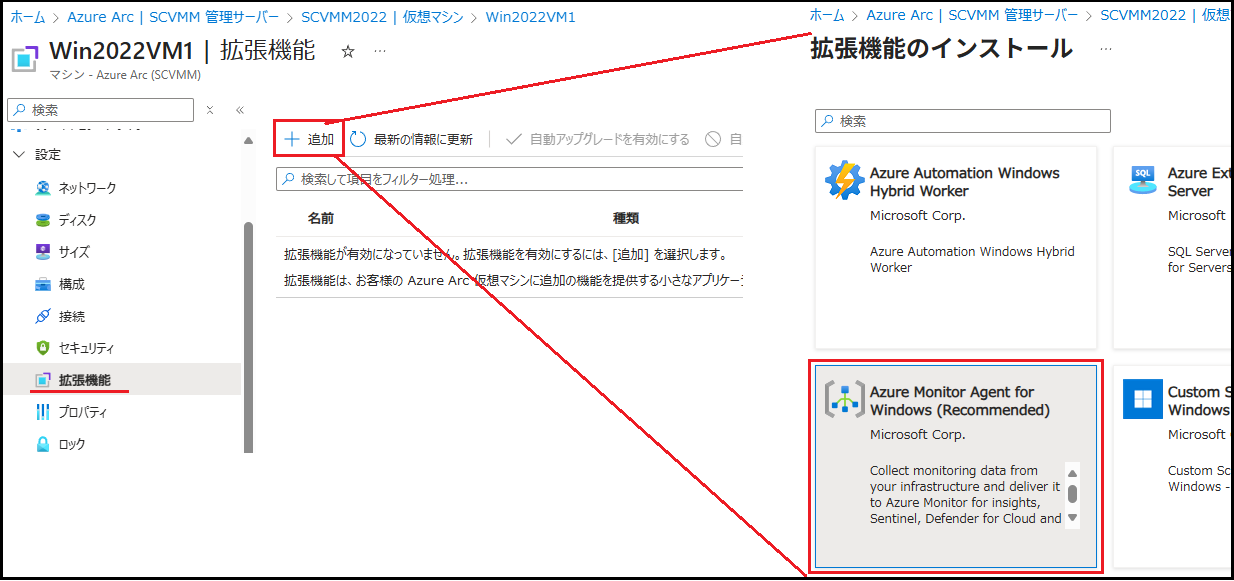Click the extension install search field
The height and width of the screenshot is (581, 1234).
point(963,121)
